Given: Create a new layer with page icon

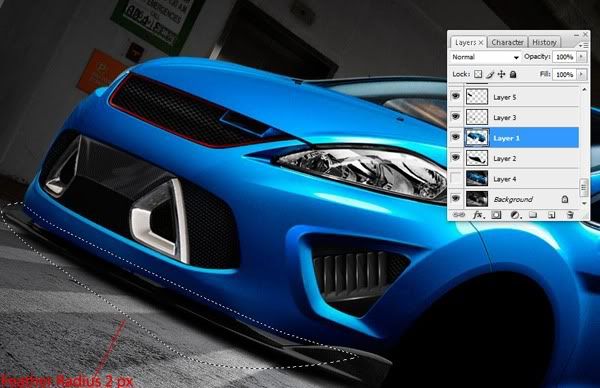Looking at the screenshot, I should tap(551, 215).
